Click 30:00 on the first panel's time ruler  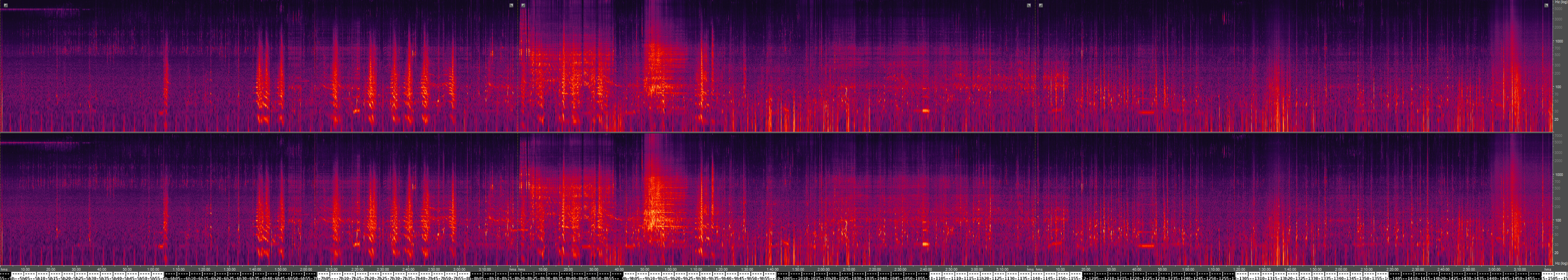76,269
